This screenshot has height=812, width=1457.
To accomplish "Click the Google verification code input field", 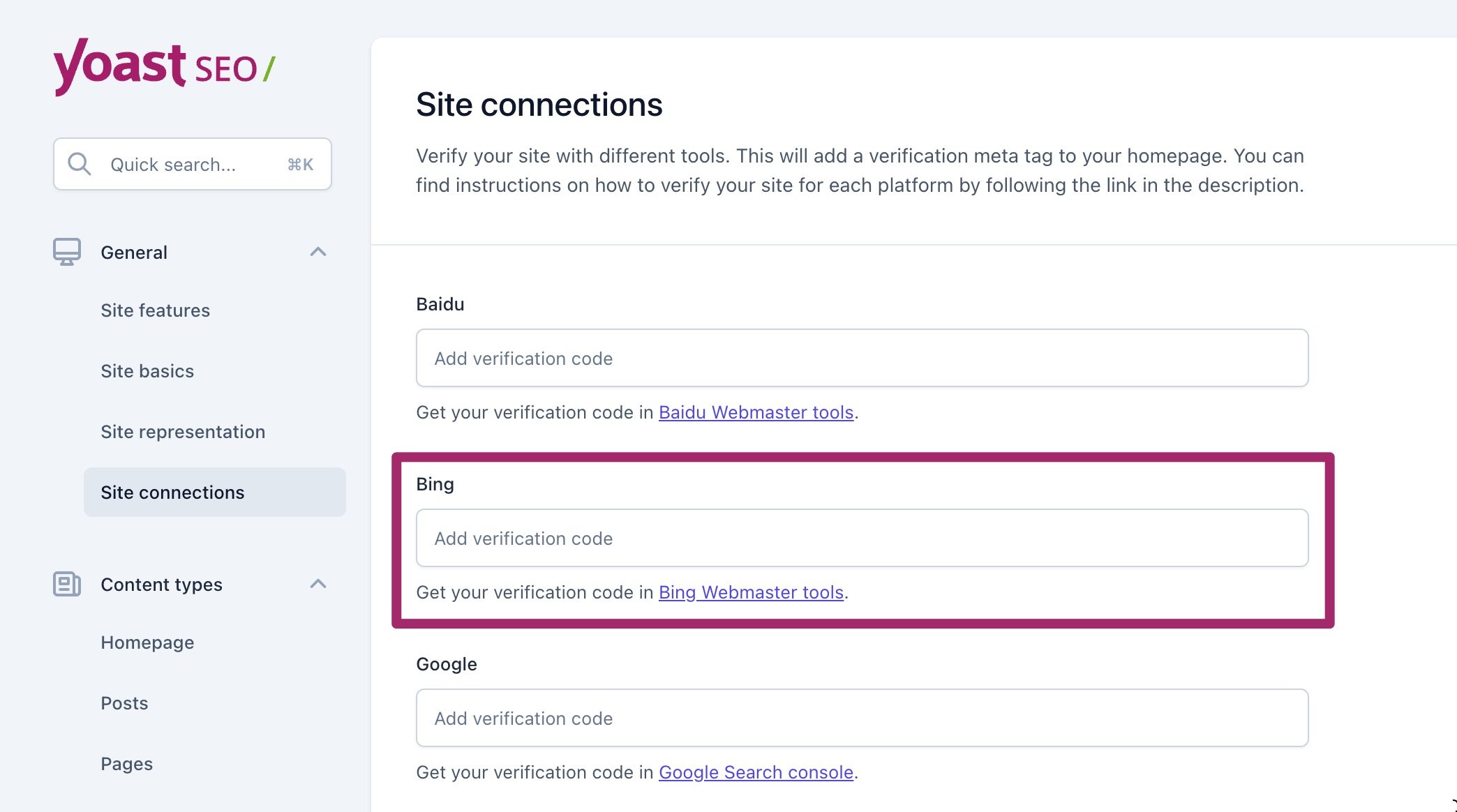I will pyautogui.click(x=862, y=717).
